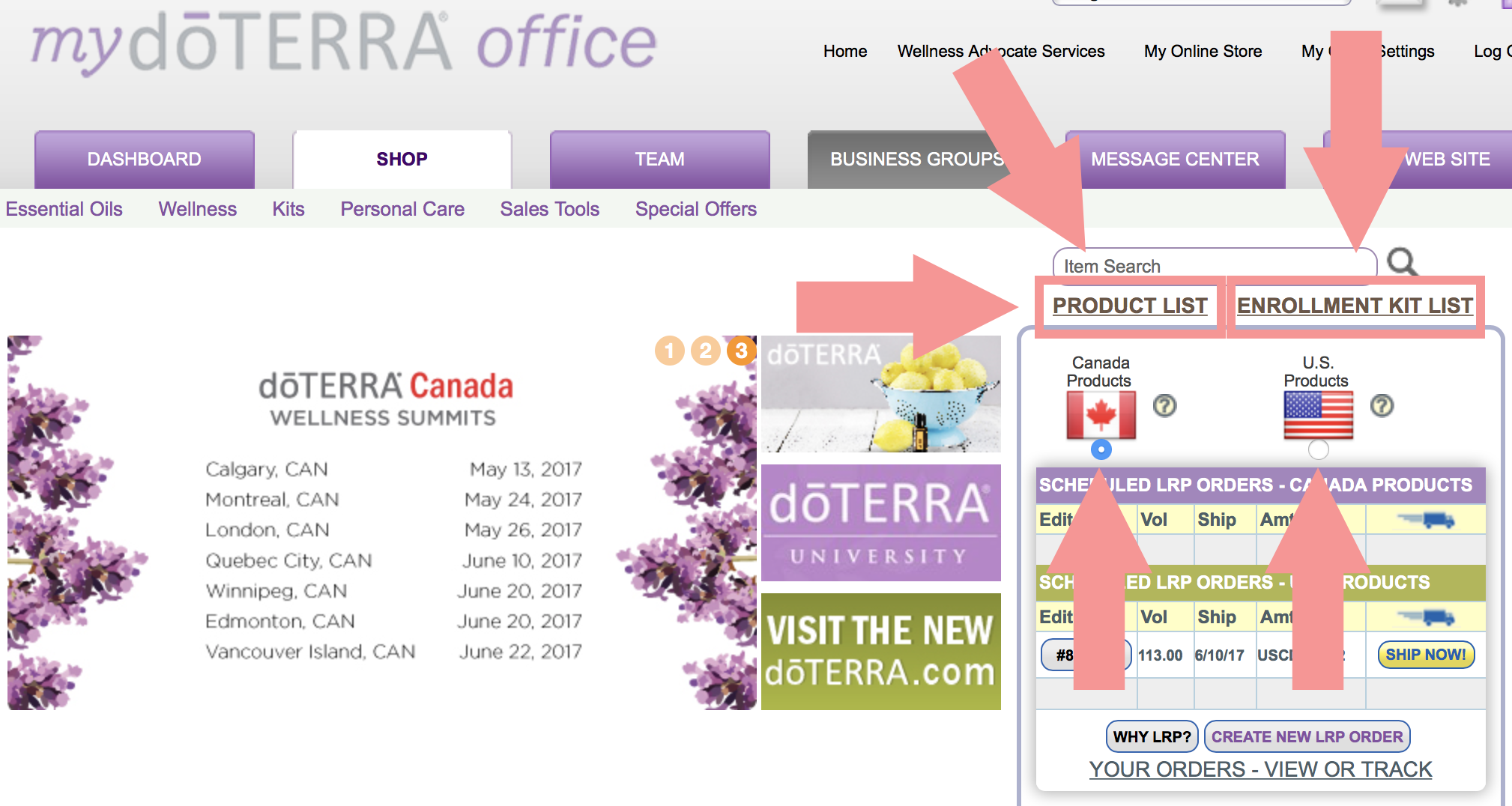1512x806 pixels.
Task: Select U.S. Products radio button
Action: [x=1318, y=449]
